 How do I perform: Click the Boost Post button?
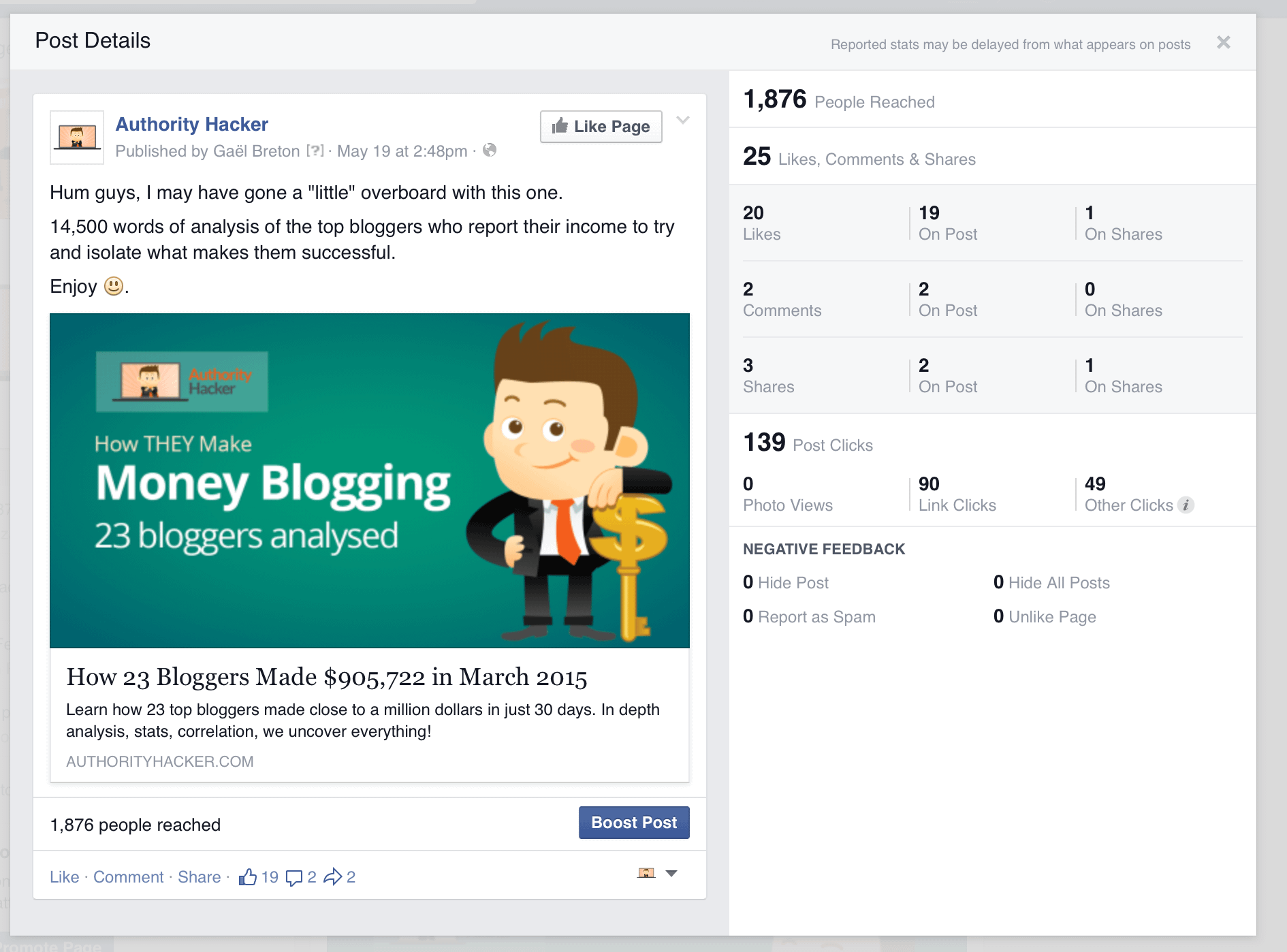coord(634,823)
